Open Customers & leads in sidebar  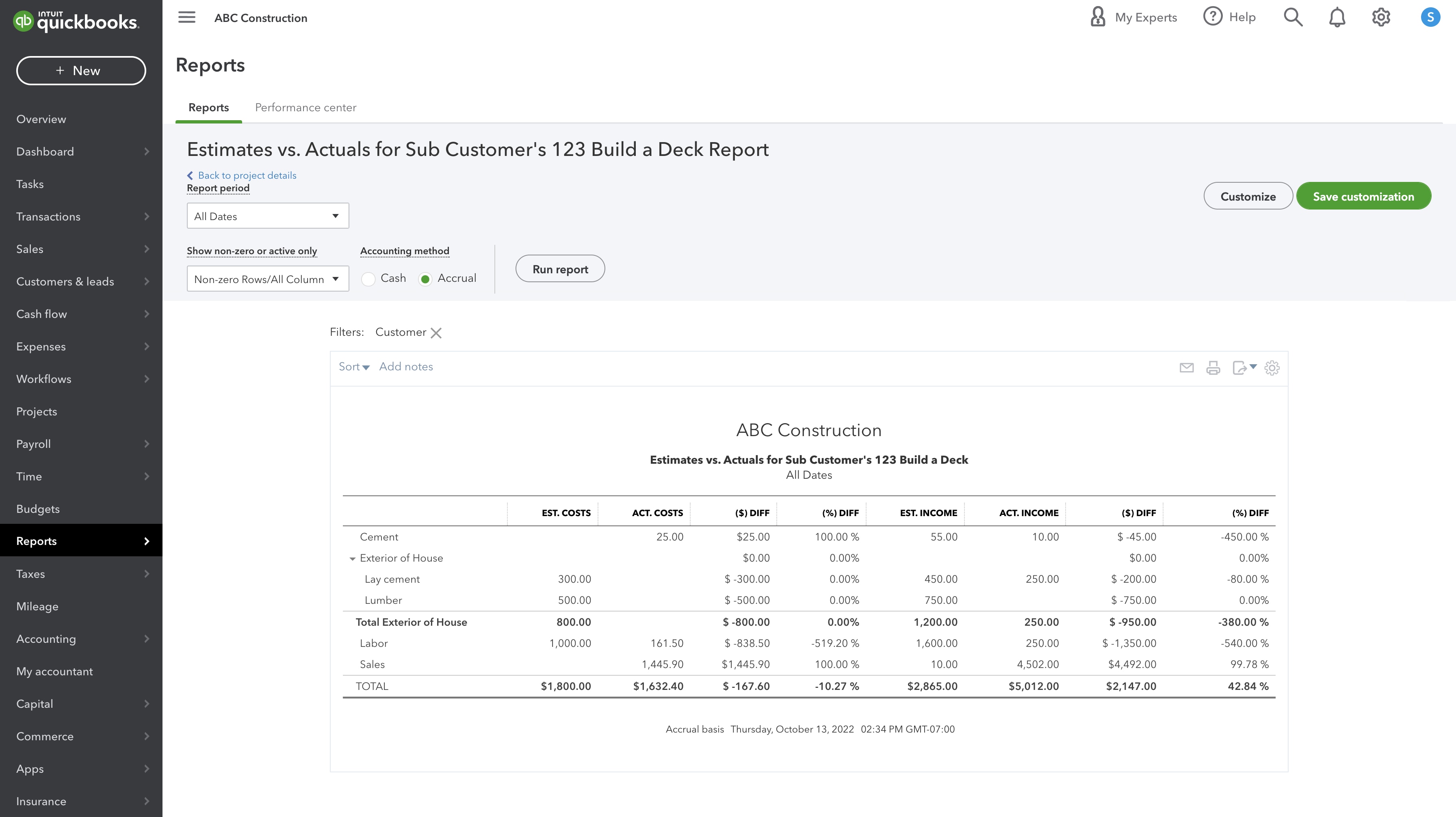pos(65,281)
